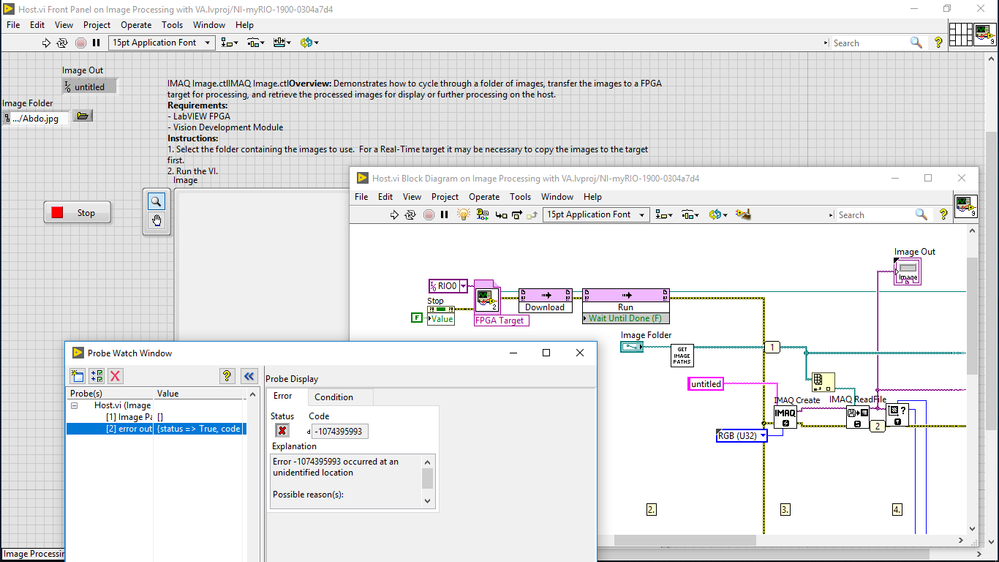Click the Stop button
Screen dimensions: 999x562
coord(77,212)
